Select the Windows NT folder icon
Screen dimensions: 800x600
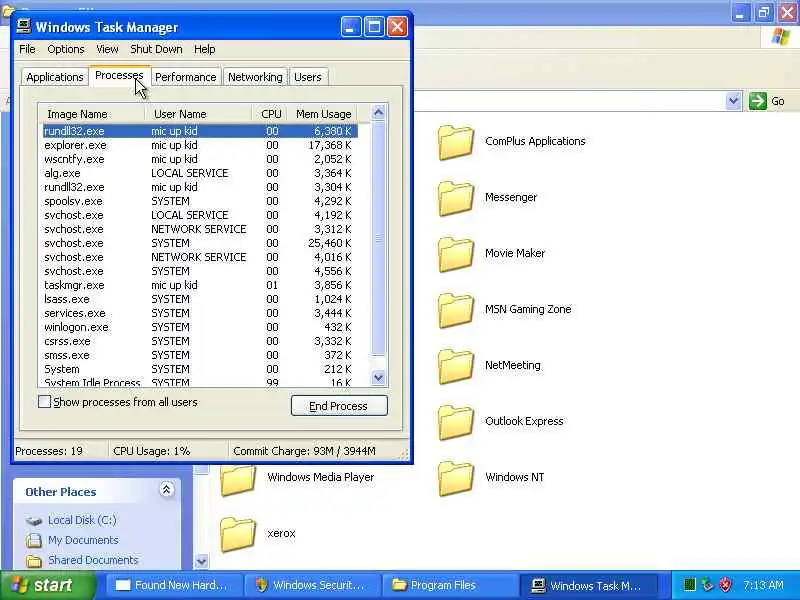[x=456, y=479]
